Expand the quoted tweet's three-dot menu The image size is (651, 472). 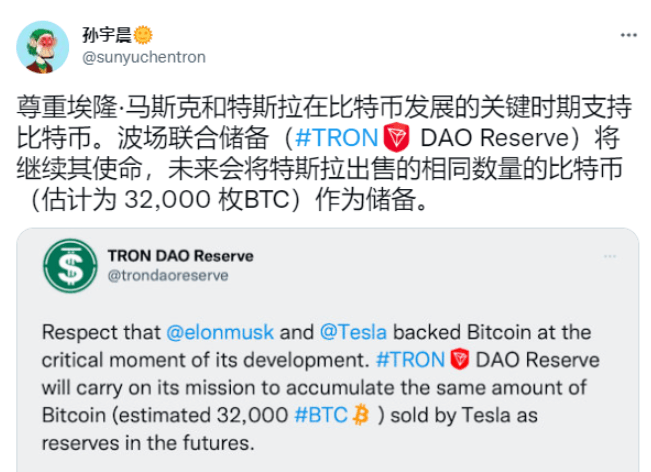pyautogui.click(x=609, y=256)
